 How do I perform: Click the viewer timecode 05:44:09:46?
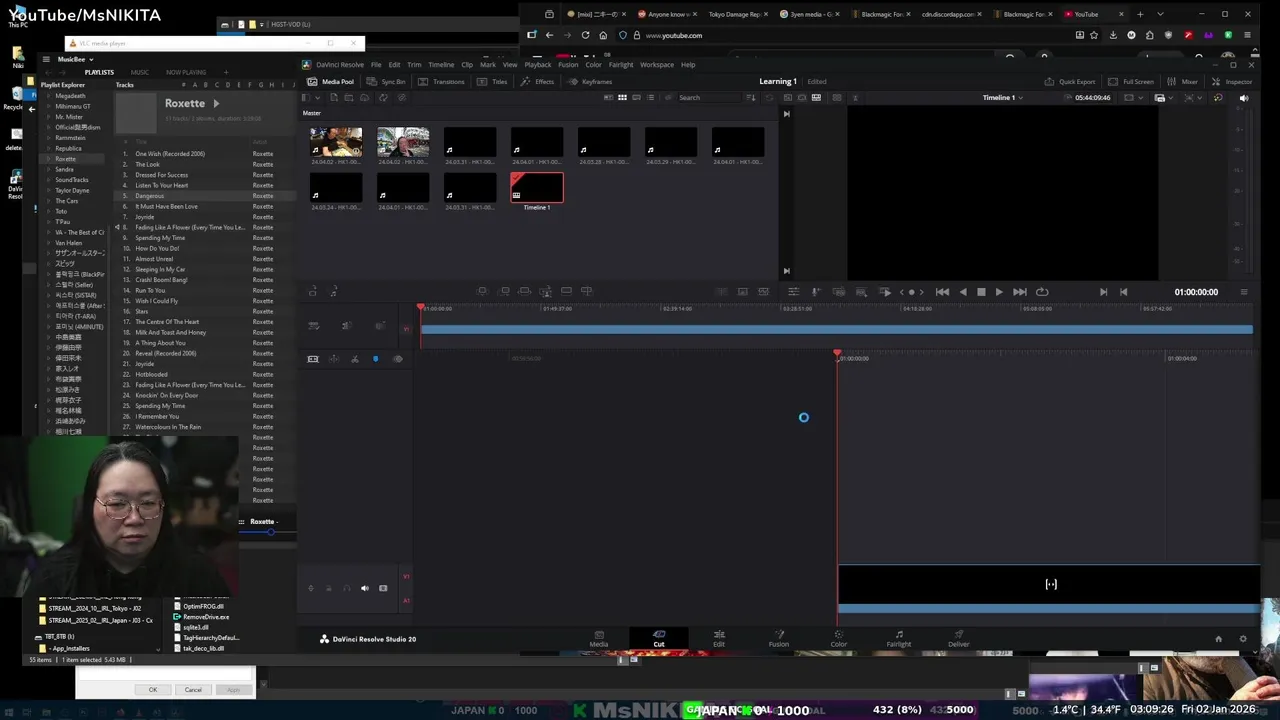coord(1092,98)
